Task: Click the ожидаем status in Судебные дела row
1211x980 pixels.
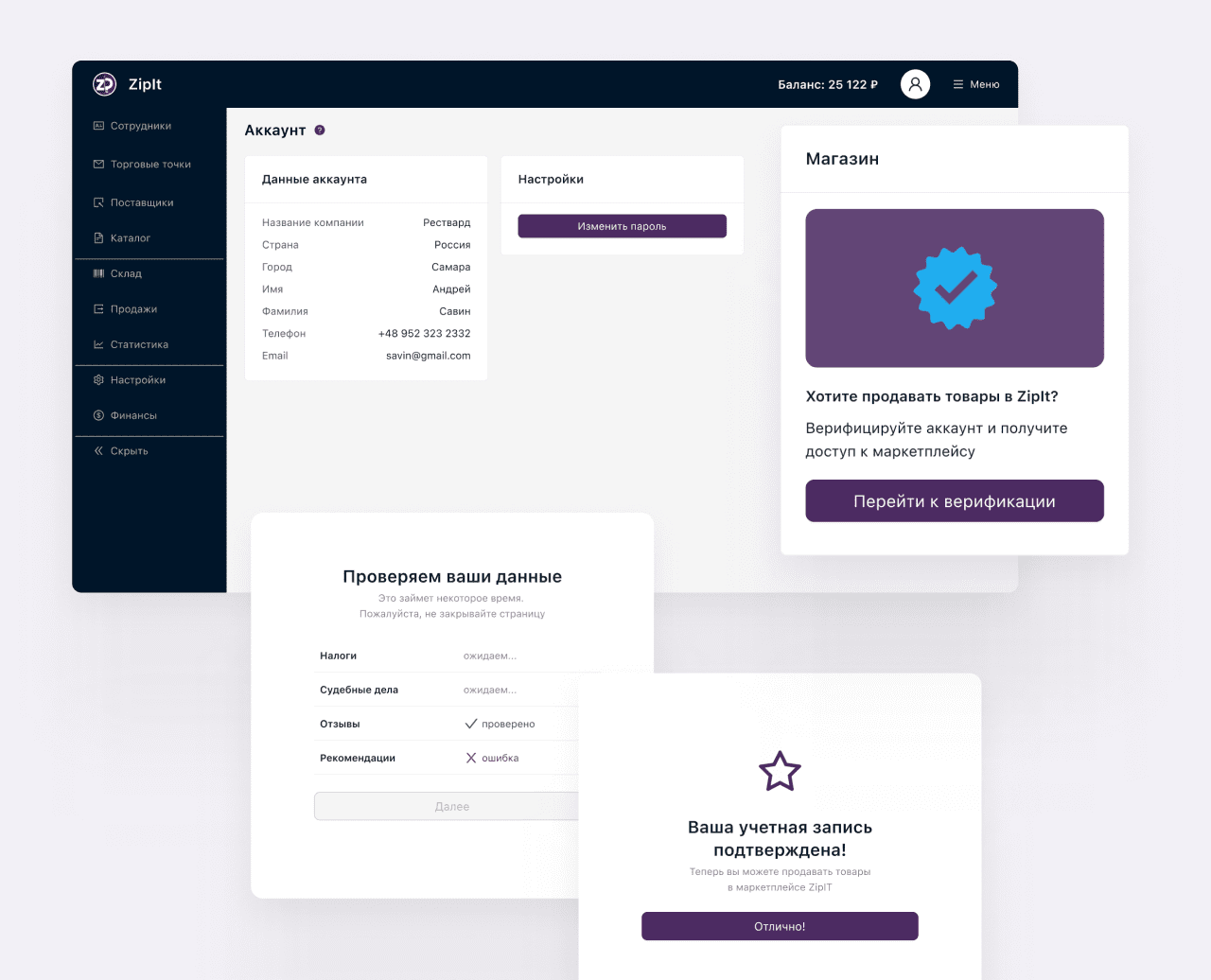Action: point(490,690)
